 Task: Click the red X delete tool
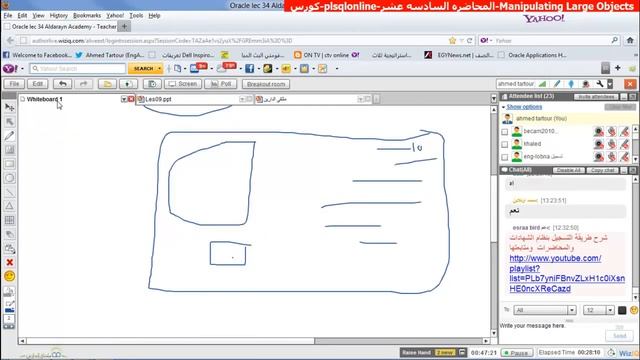10,262
